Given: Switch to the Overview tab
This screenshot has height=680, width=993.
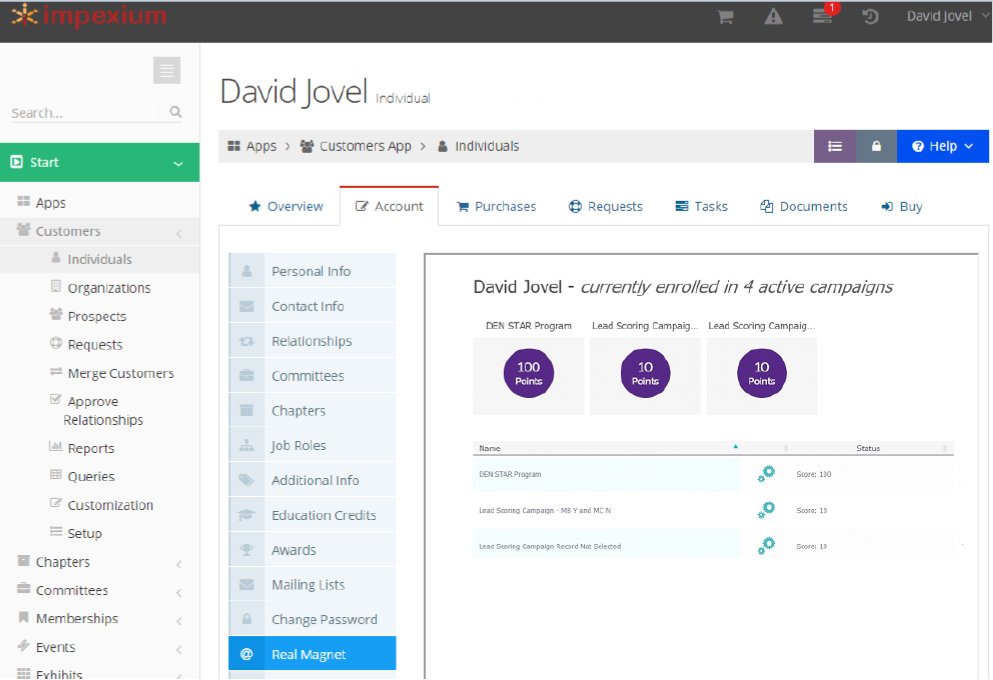Looking at the screenshot, I should (286, 206).
